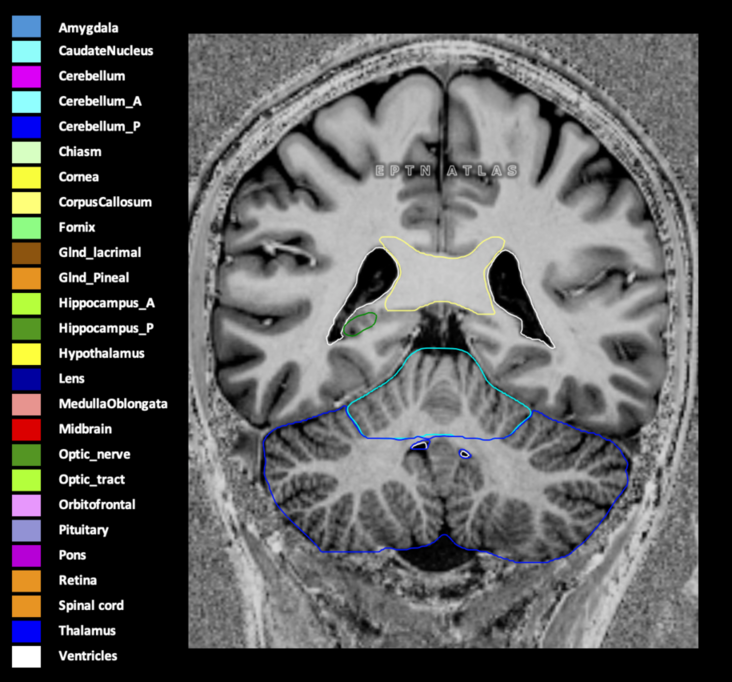
Task: Select the "Hippocampus_A" label
Action: click(x=106, y=303)
